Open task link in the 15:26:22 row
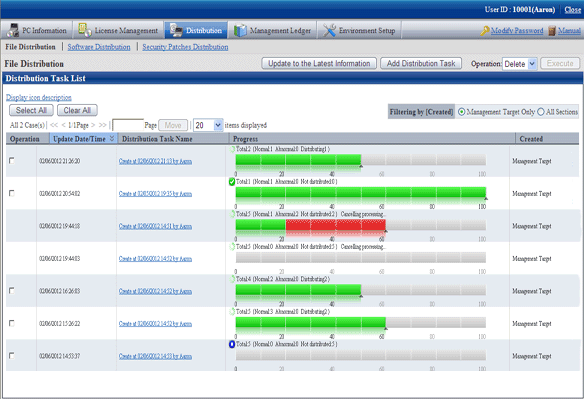The width and height of the screenshot is (584, 399). click(155, 324)
